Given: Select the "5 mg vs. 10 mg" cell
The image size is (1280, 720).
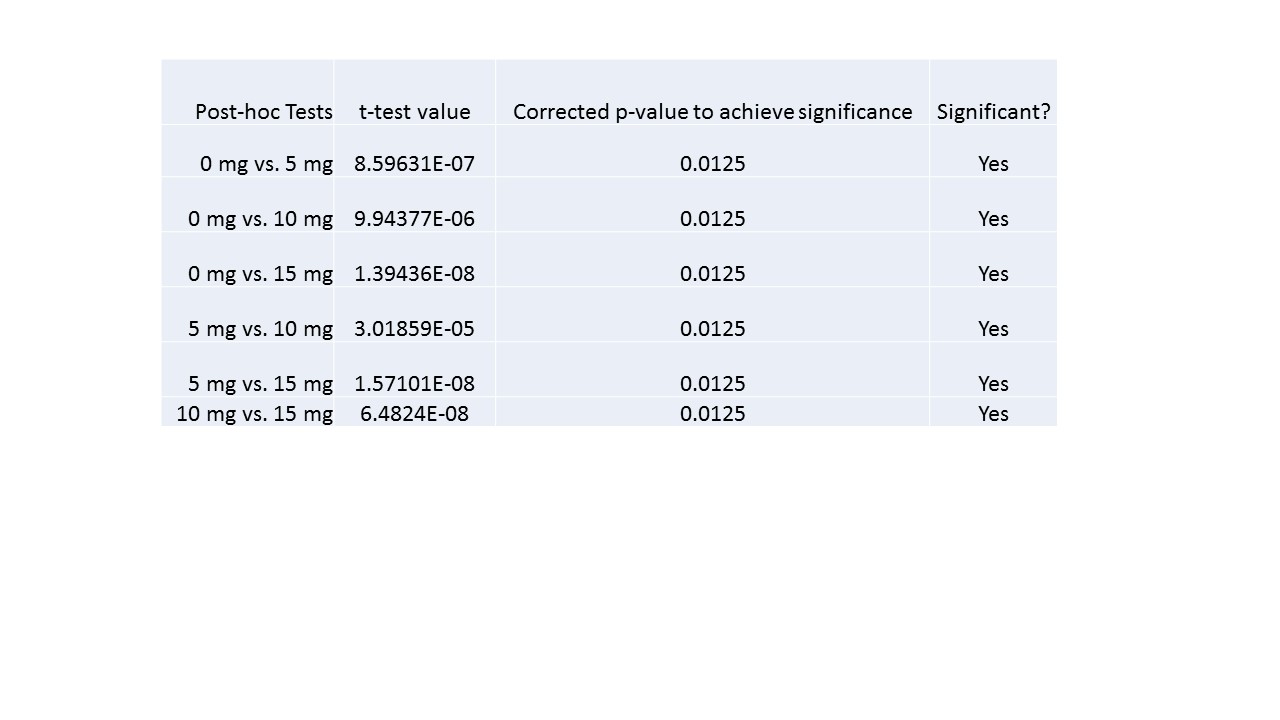Looking at the screenshot, I should point(260,329).
